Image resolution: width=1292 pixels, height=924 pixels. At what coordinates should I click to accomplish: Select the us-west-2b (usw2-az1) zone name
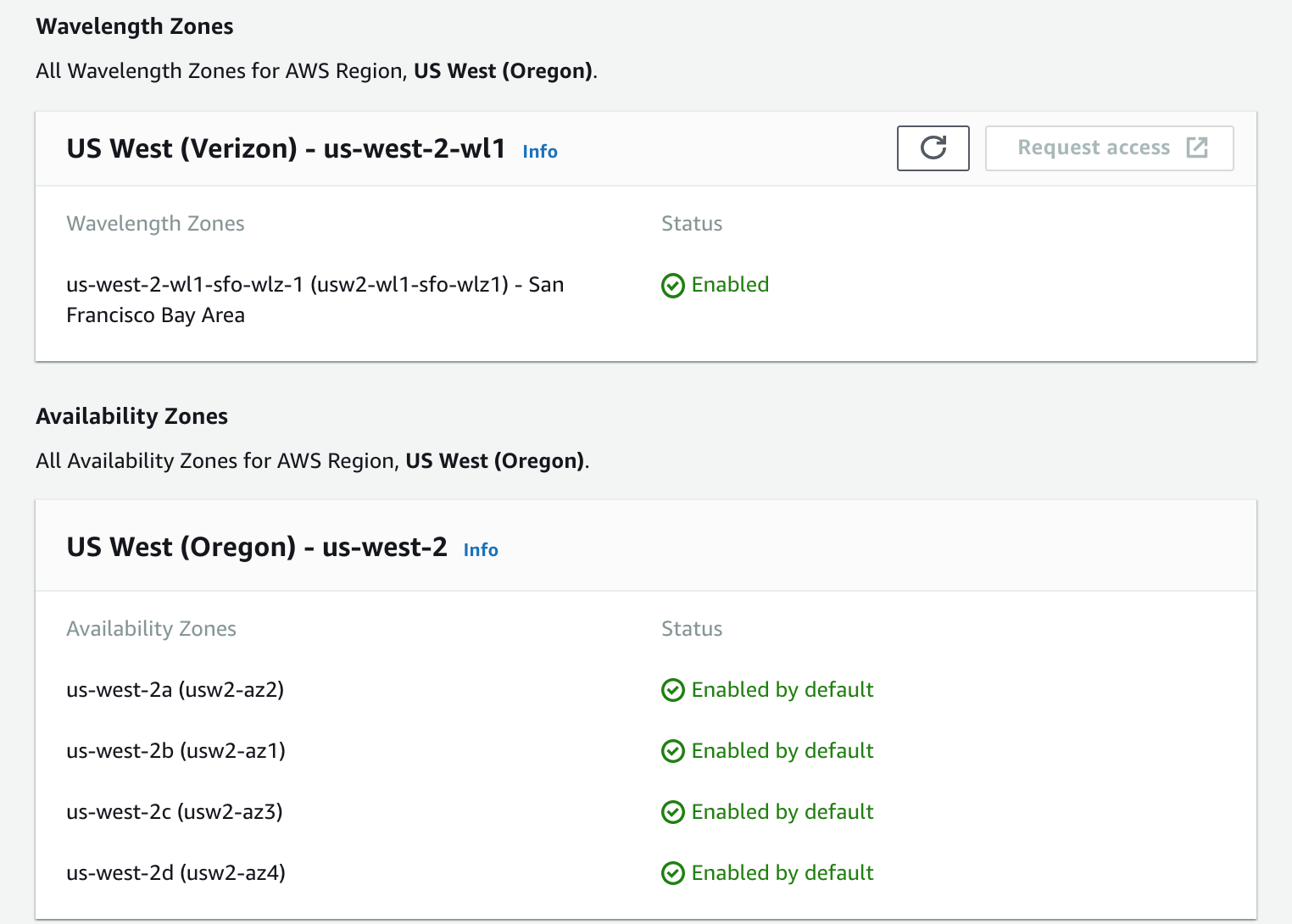pos(175,751)
